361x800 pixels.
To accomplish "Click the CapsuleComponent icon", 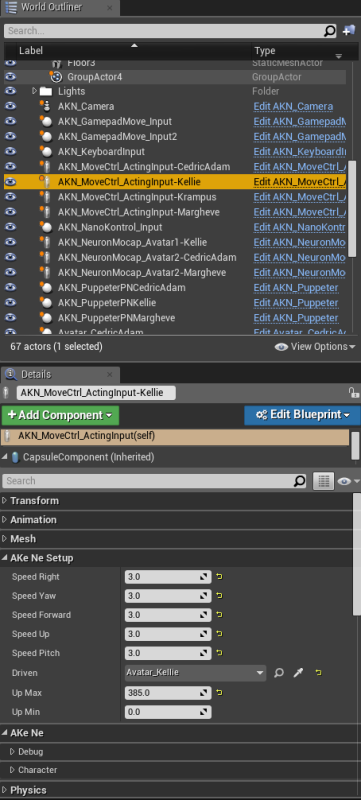I will tap(15, 457).
